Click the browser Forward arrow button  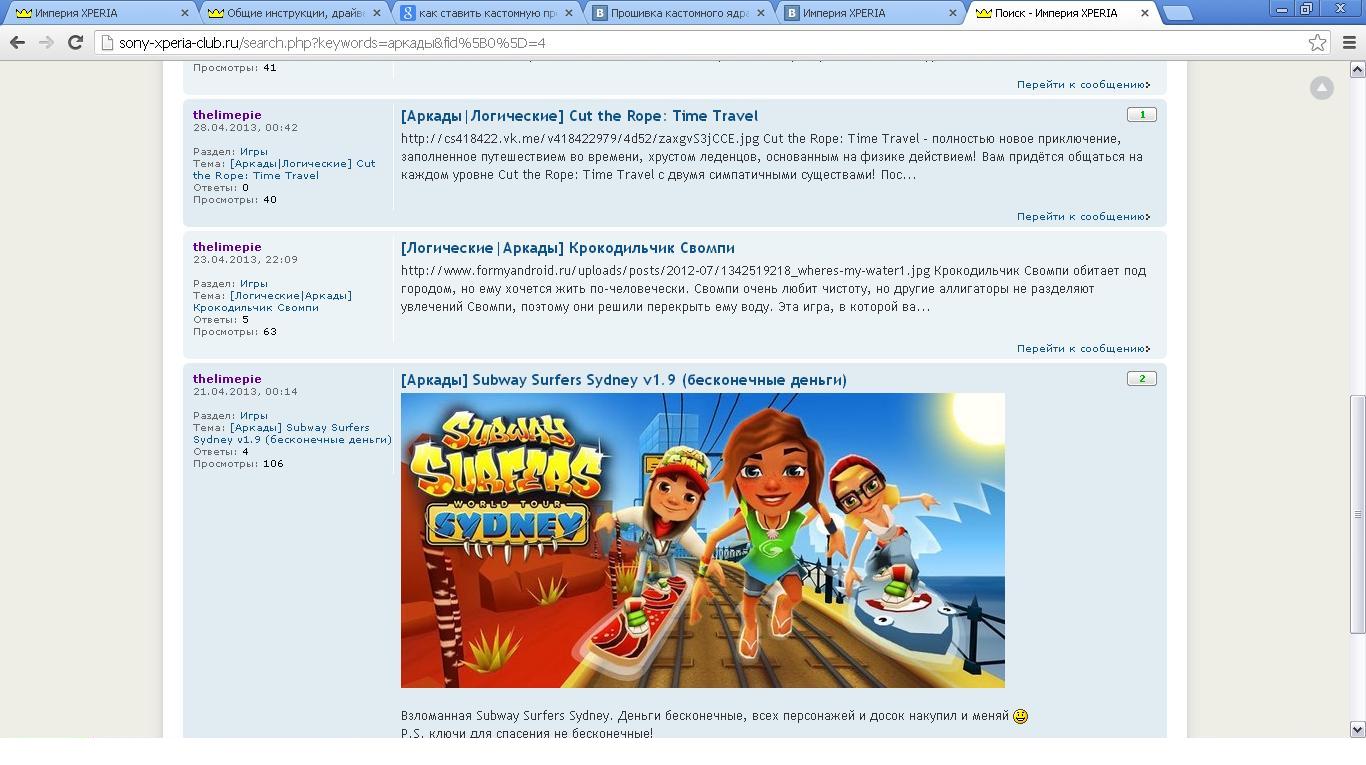[46, 43]
